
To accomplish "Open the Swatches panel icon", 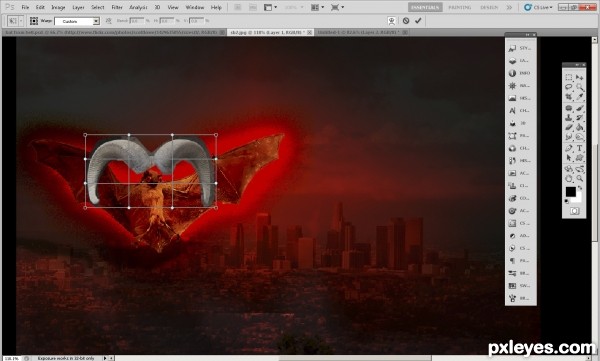I will tap(512, 286).
